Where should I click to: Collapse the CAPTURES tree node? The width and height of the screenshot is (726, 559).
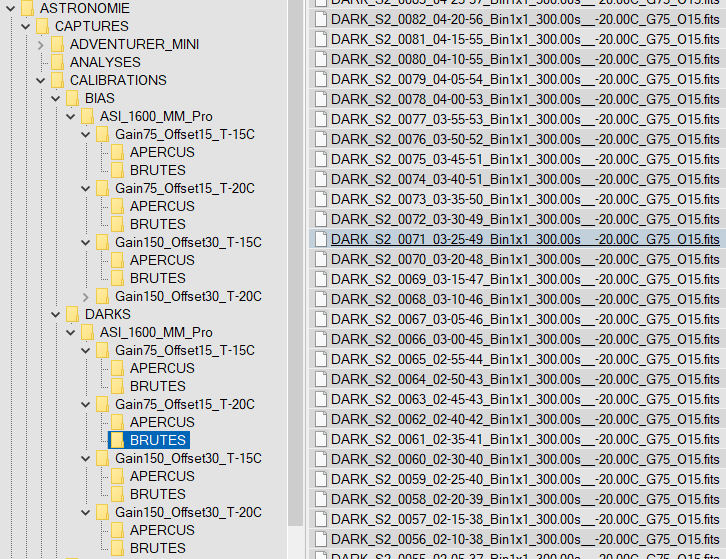tap(26, 26)
